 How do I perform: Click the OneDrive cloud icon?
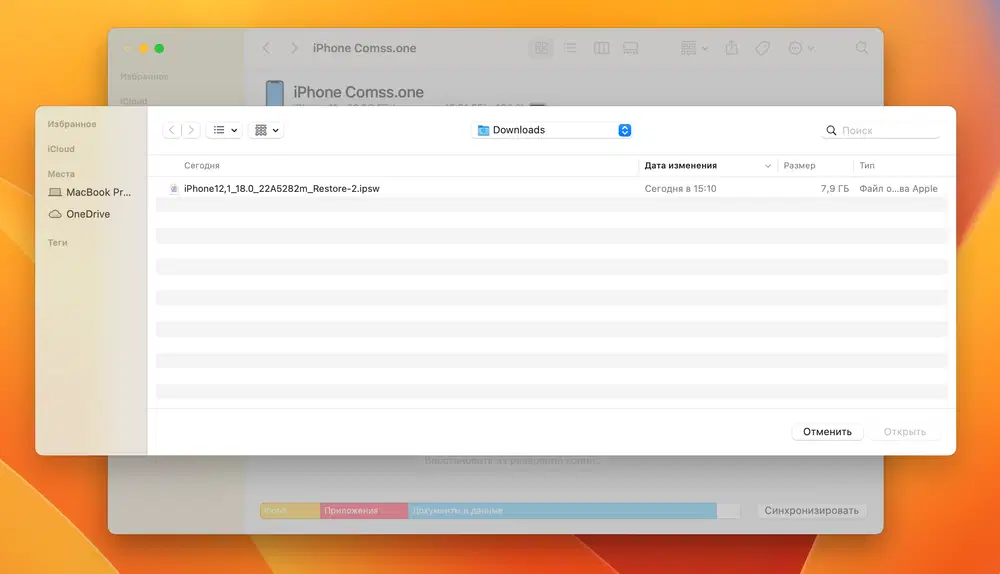coord(55,214)
